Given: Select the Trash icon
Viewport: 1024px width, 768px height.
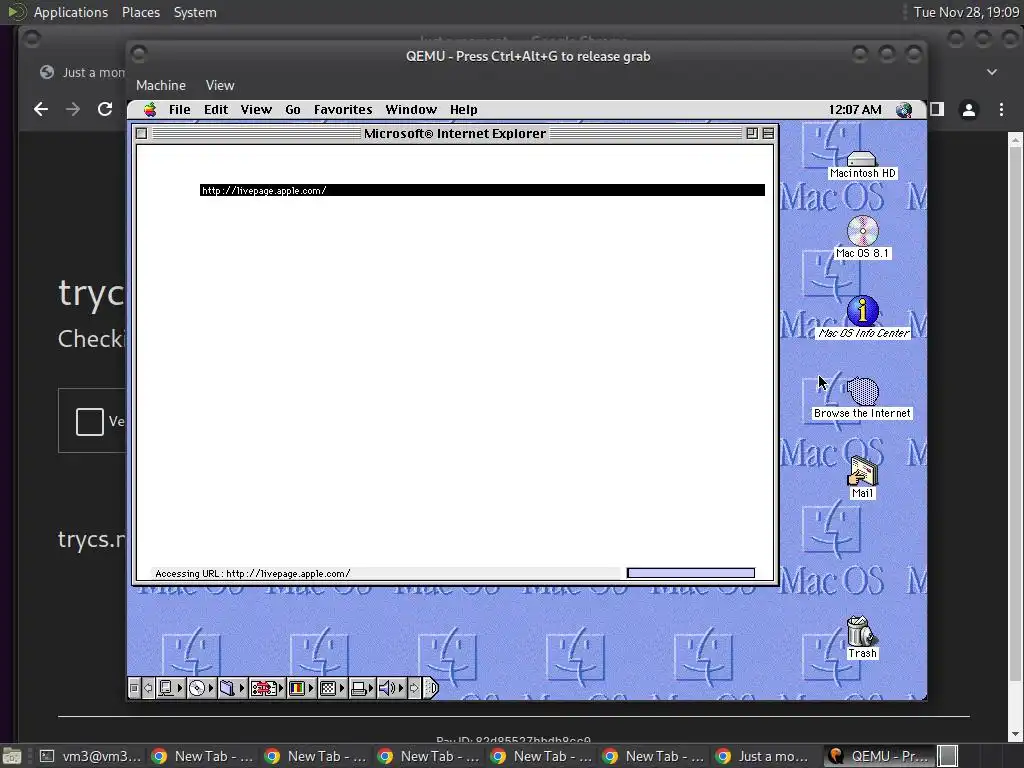Looking at the screenshot, I should click(862, 638).
